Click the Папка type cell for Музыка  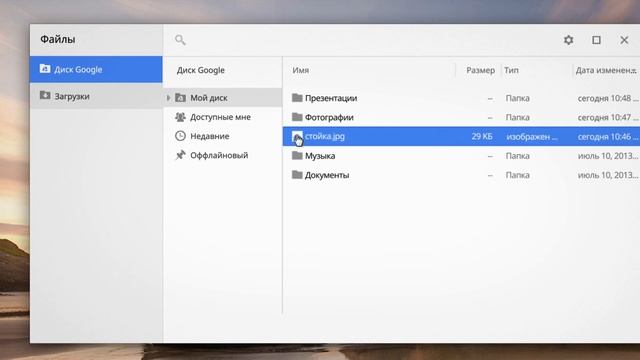coord(518,156)
